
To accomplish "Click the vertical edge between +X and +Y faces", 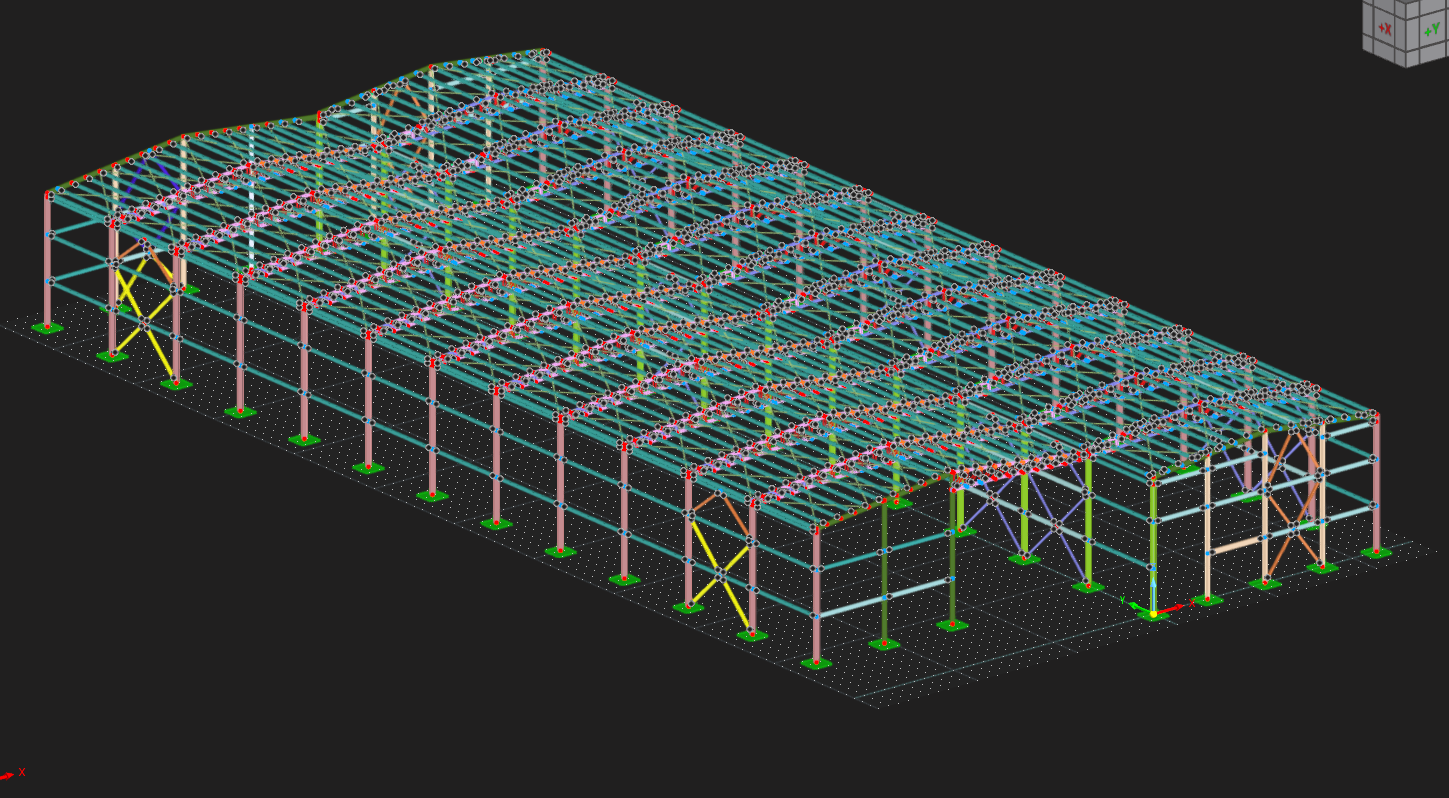I will click(1407, 30).
